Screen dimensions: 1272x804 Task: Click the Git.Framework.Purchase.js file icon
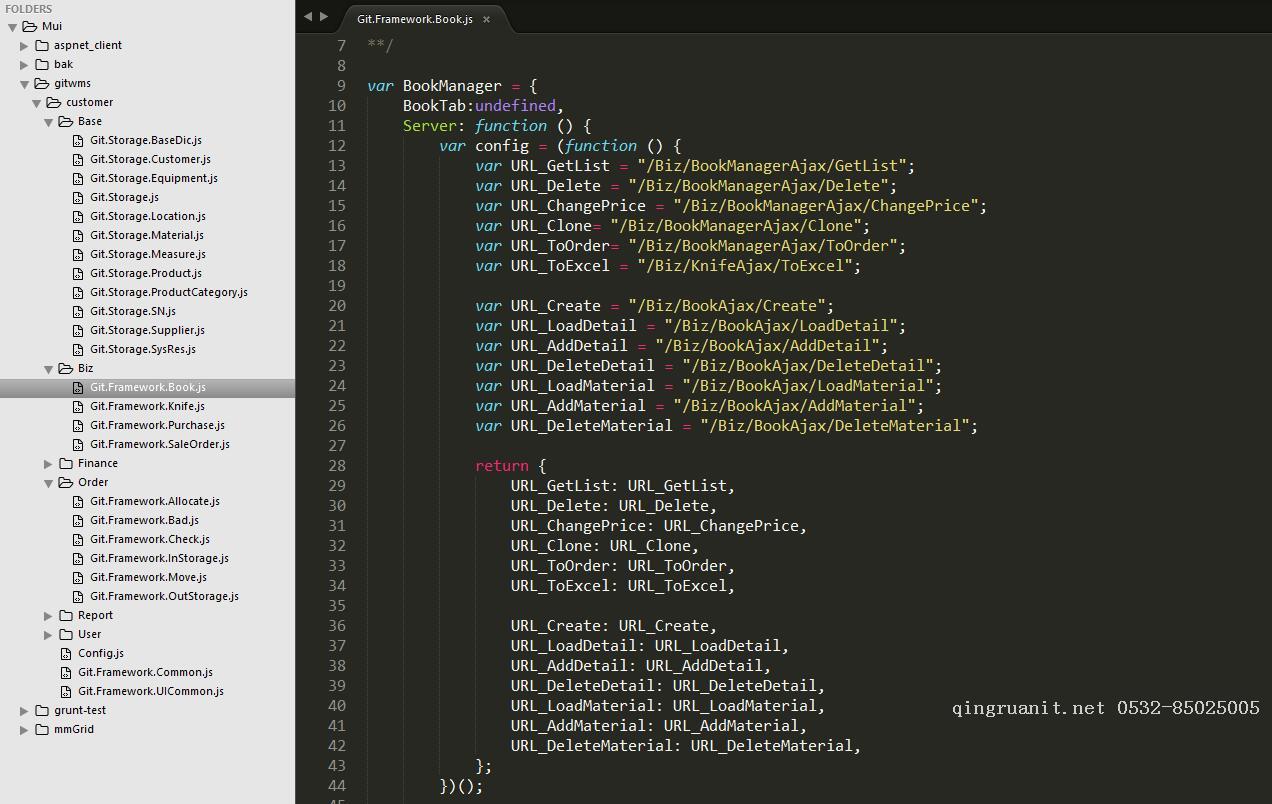[x=78, y=425]
